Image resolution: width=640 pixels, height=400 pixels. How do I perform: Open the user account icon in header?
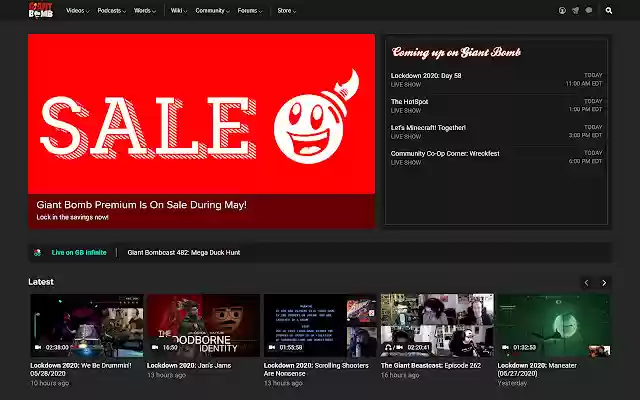562,11
